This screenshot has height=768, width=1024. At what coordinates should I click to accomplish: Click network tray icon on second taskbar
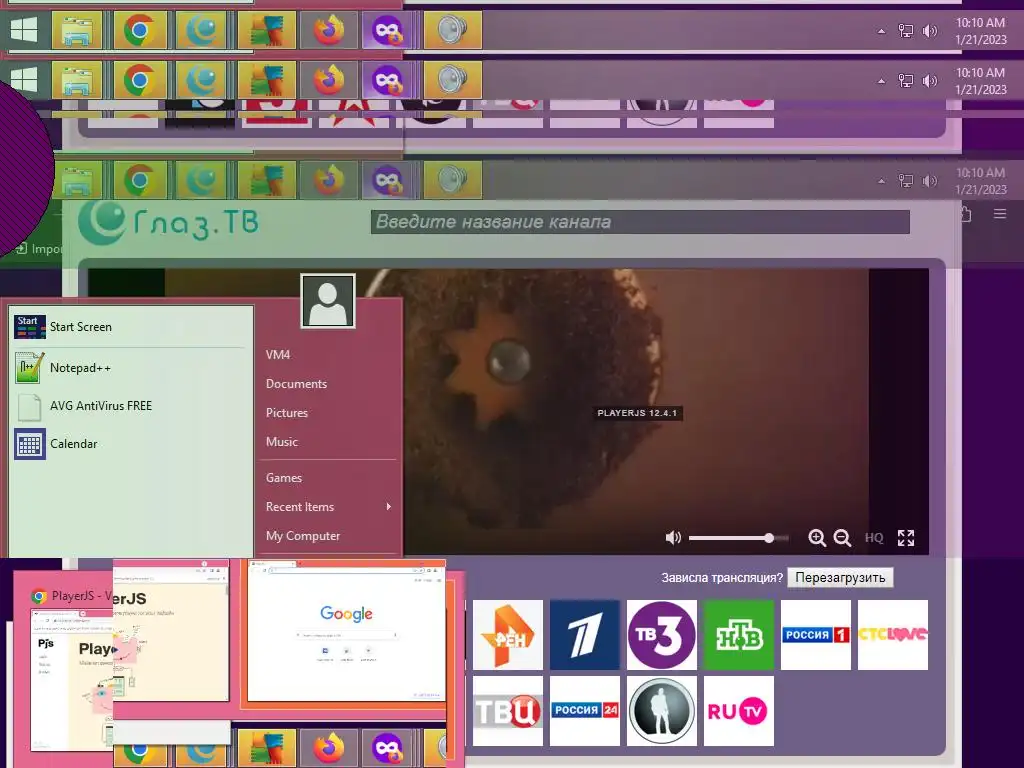[906, 81]
